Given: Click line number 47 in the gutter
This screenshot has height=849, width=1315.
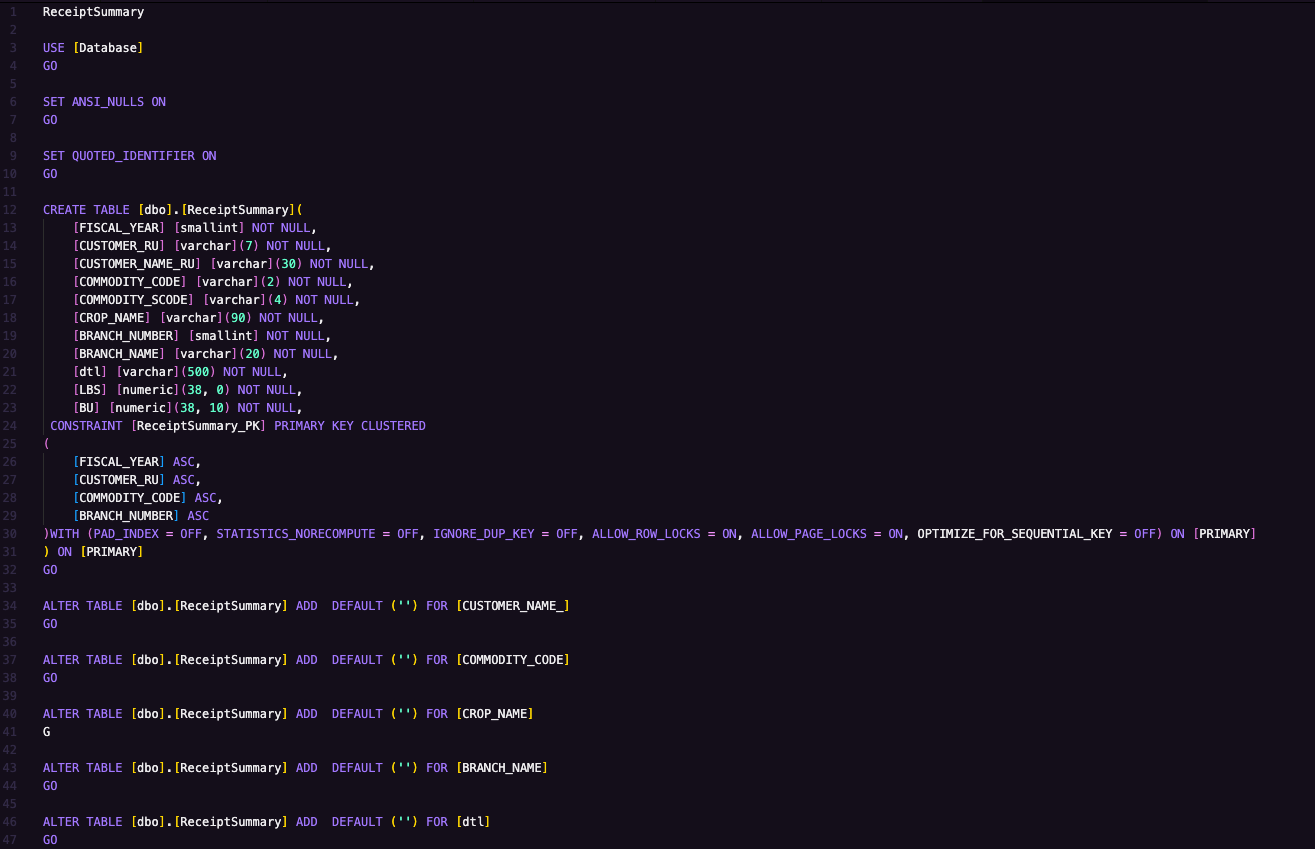Looking at the screenshot, I should tap(12, 840).
